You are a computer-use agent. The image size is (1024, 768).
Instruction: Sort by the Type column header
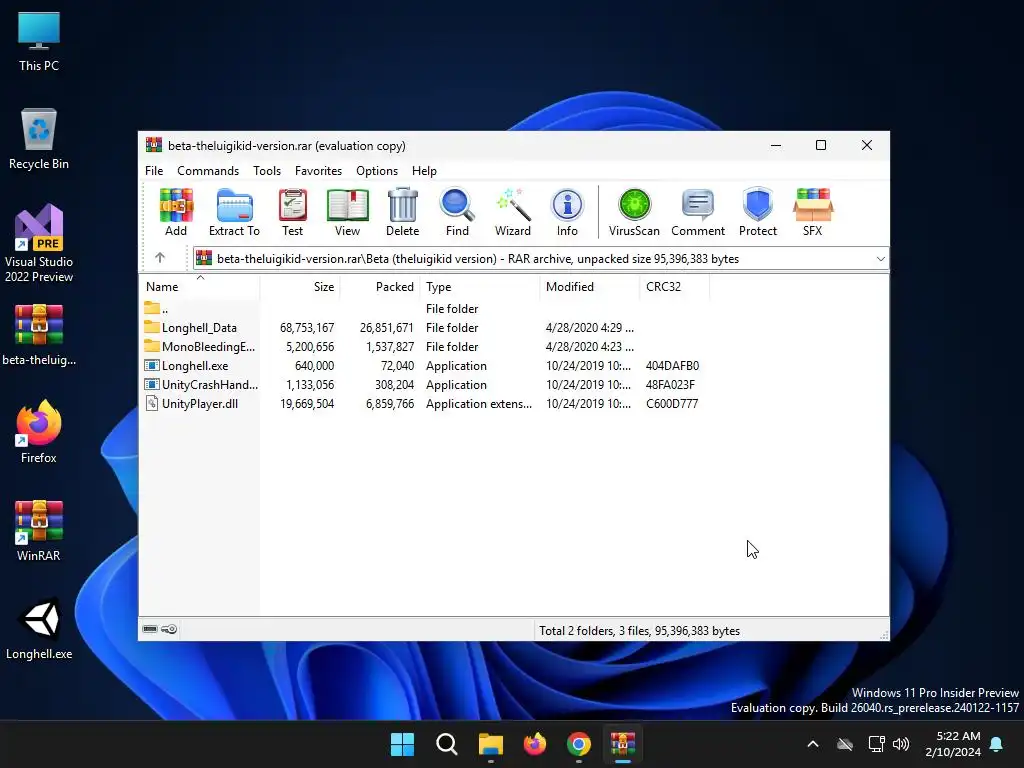(x=480, y=287)
